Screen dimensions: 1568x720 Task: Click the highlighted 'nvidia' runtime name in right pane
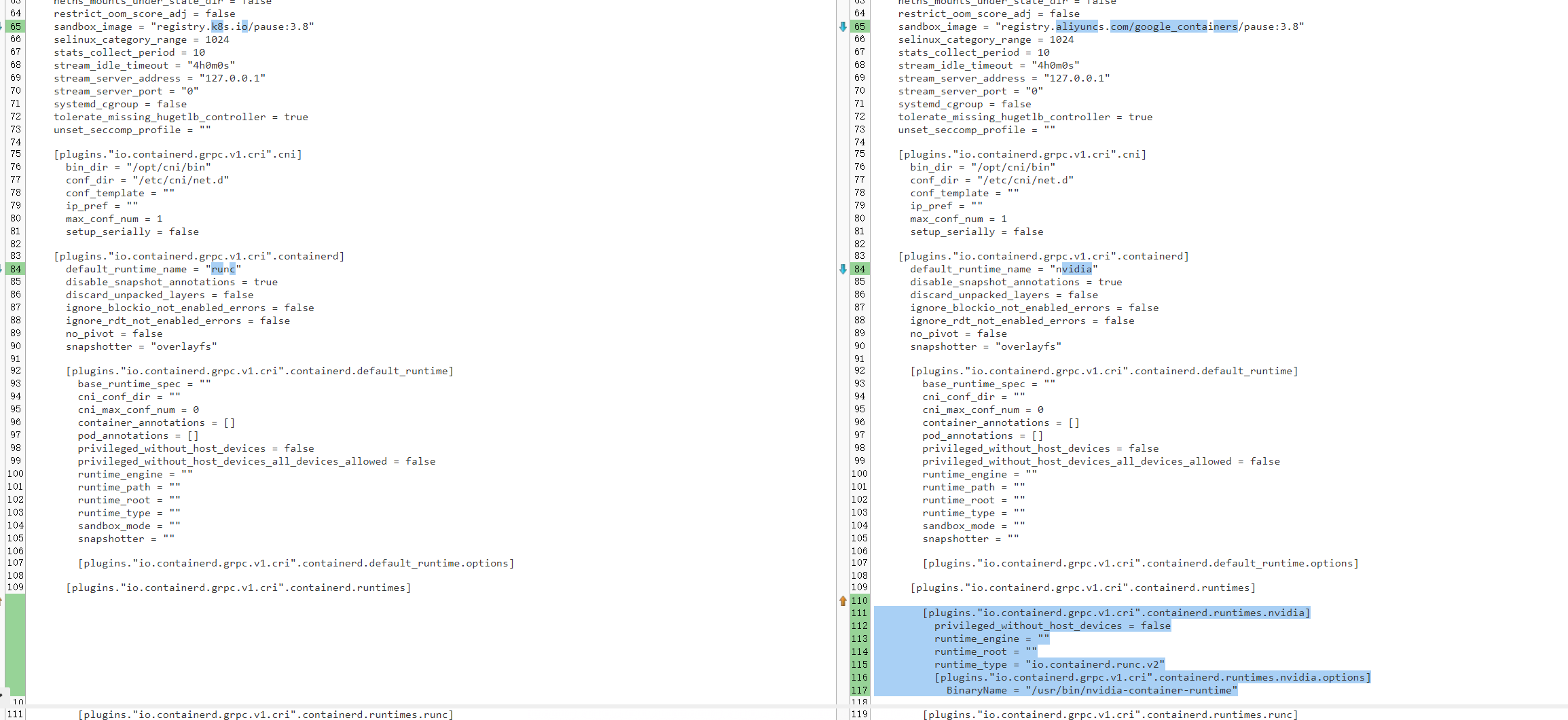pos(1076,269)
